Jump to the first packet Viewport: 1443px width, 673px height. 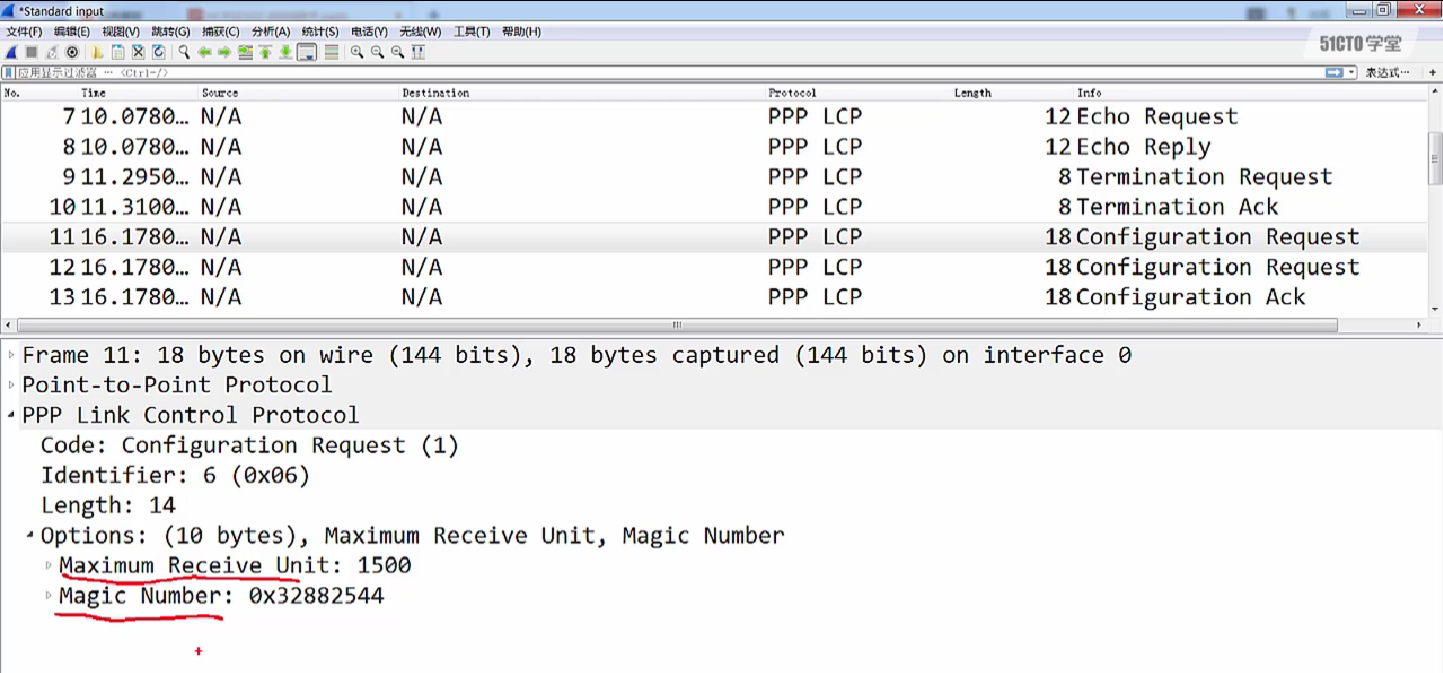click(x=265, y=52)
